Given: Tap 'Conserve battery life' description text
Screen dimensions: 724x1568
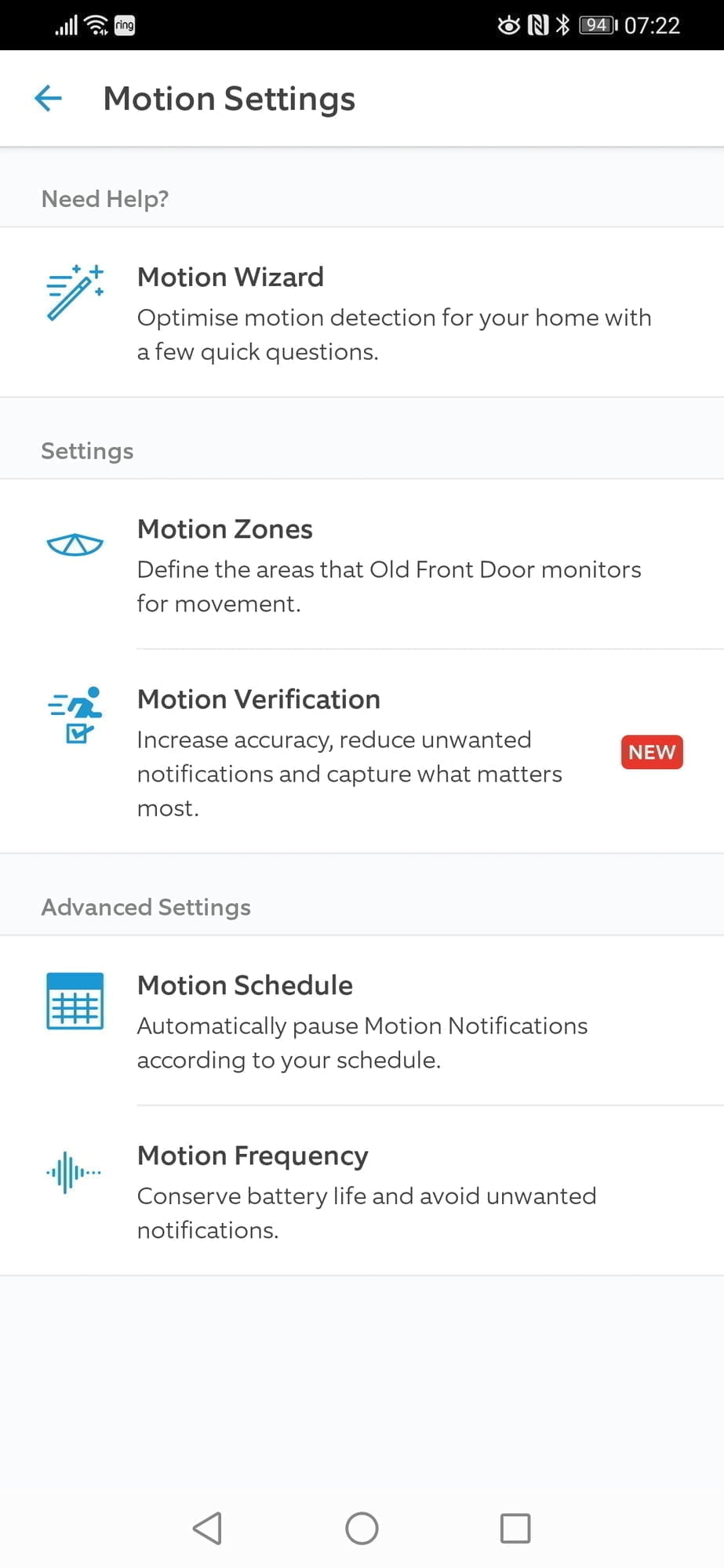Looking at the screenshot, I should [366, 1213].
